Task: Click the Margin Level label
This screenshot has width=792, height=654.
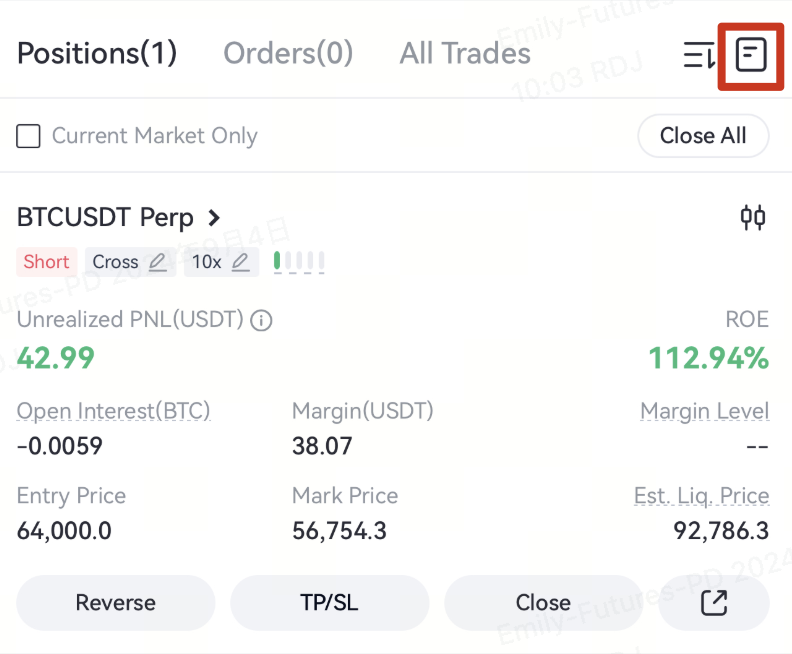Action: (x=704, y=411)
